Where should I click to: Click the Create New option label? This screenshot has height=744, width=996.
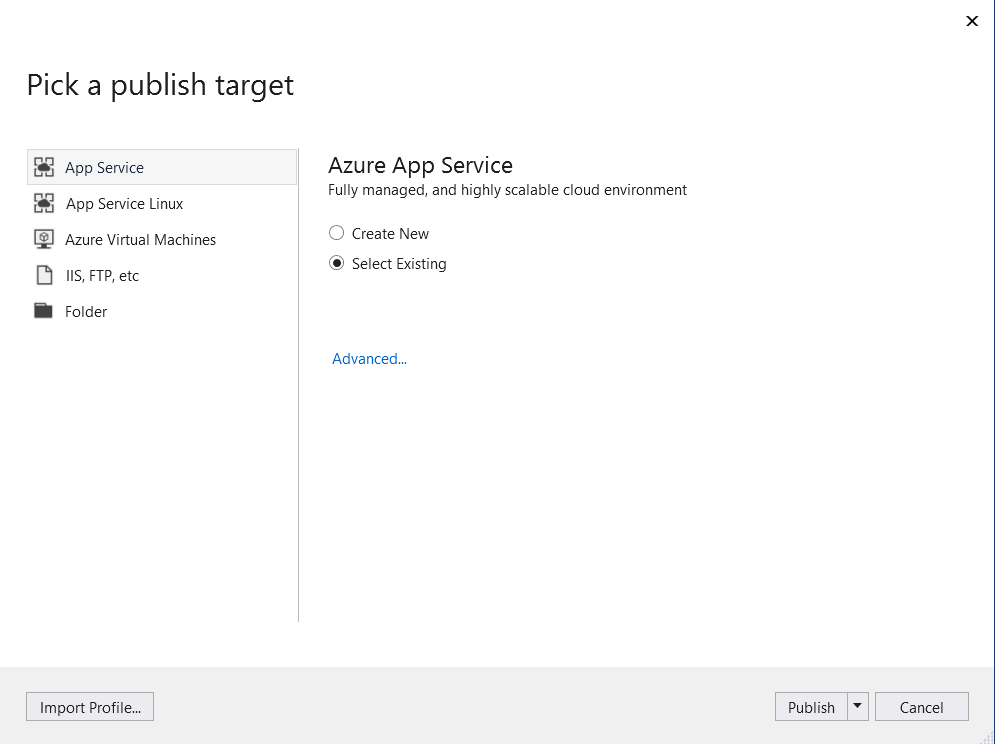[390, 234]
